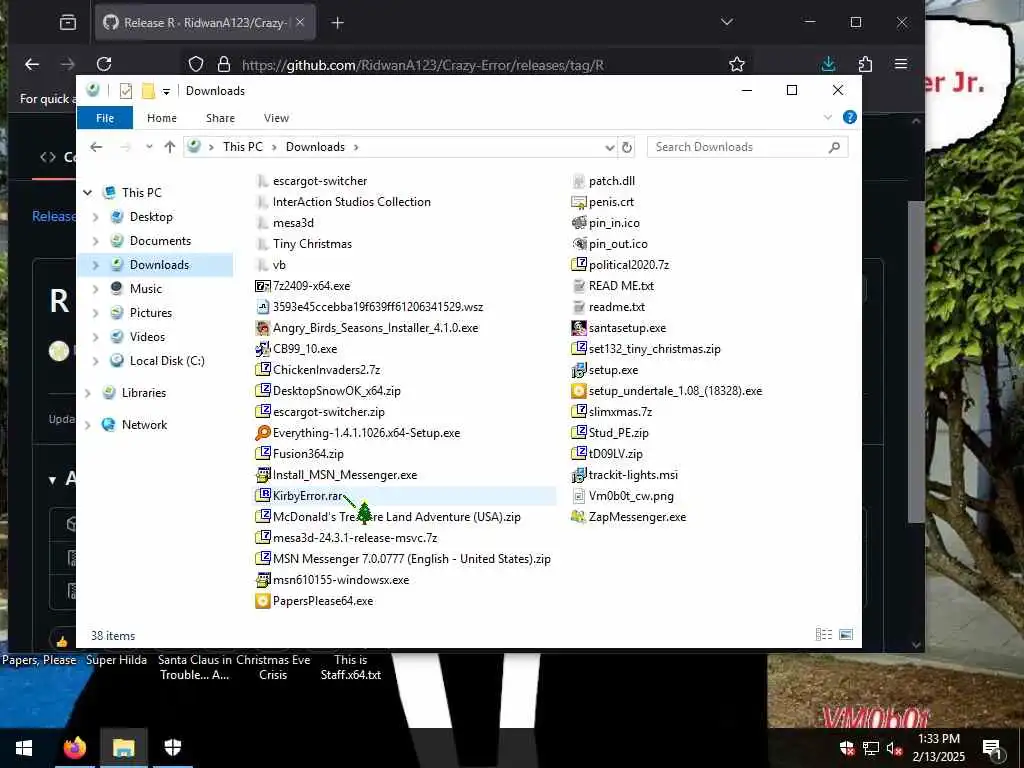1024x768 pixels.
Task: Select the CB99_10.exe file icon
Action: pos(263,349)
